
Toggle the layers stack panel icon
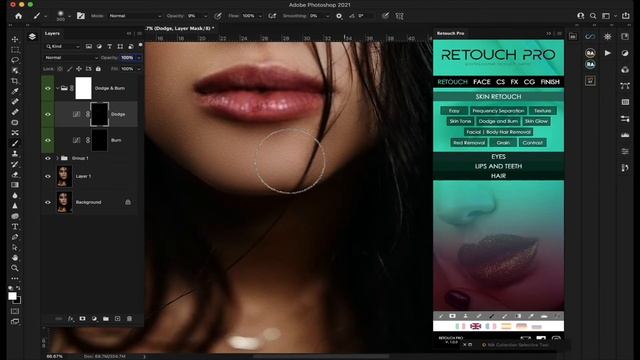click(x=32, y=37)
